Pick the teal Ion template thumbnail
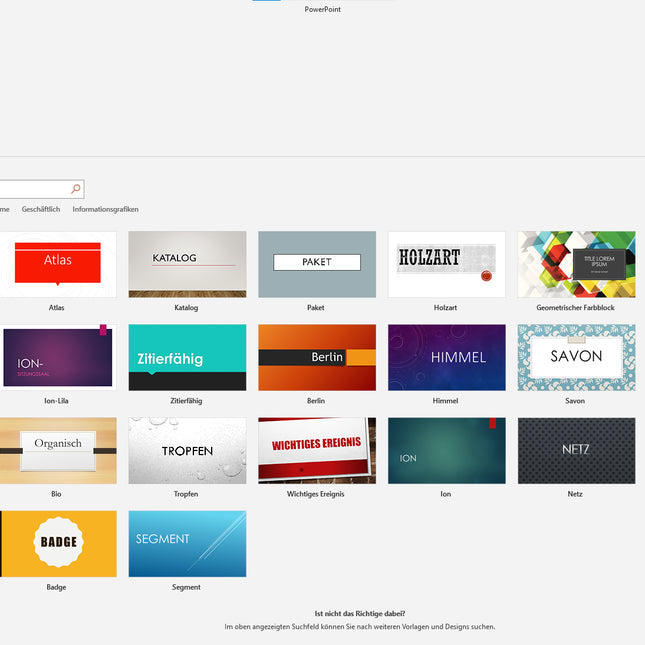The width and height of the screenshot is (645, 645). 447,451
